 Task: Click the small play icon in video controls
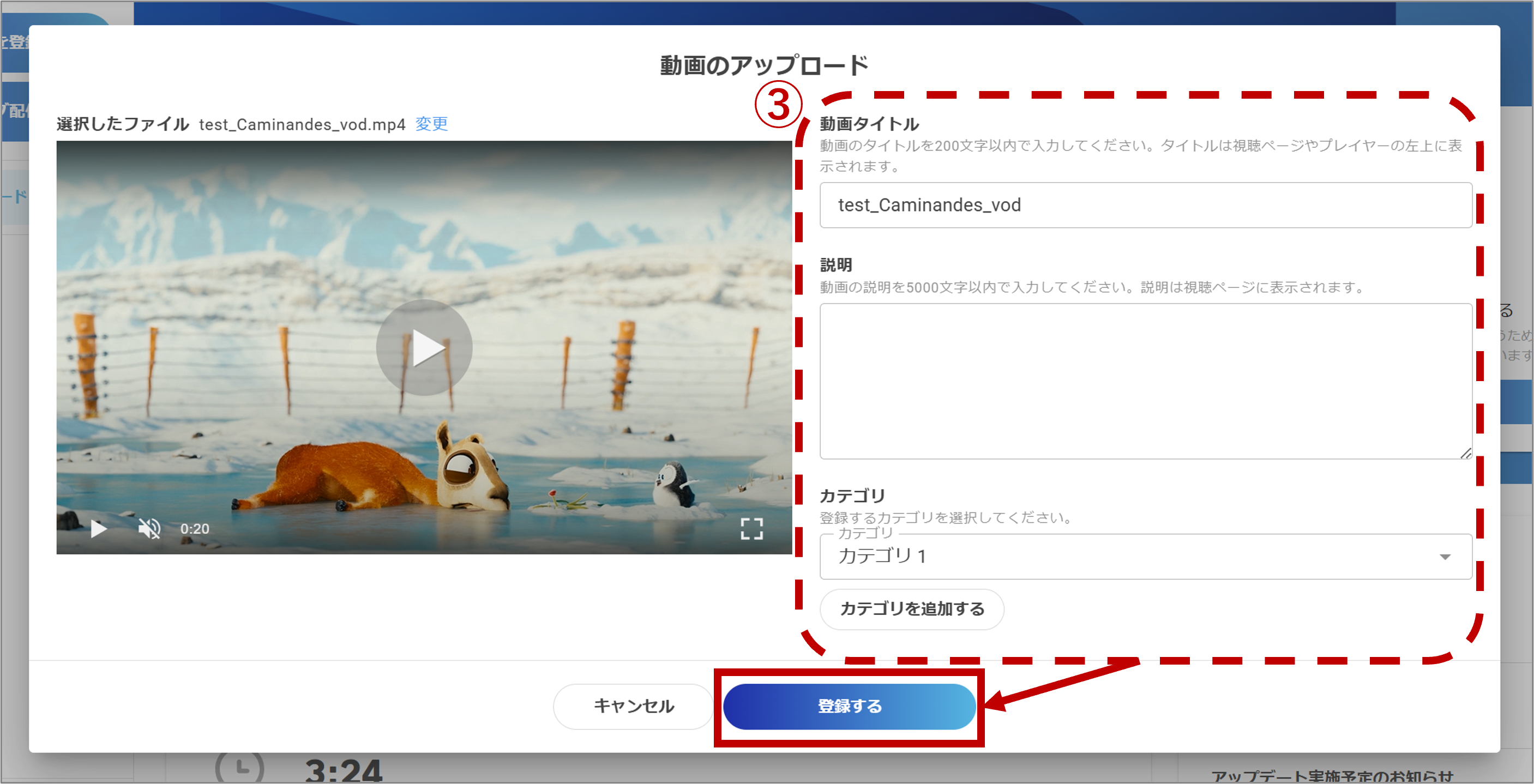pyautogui.click(x=98, y=528)
